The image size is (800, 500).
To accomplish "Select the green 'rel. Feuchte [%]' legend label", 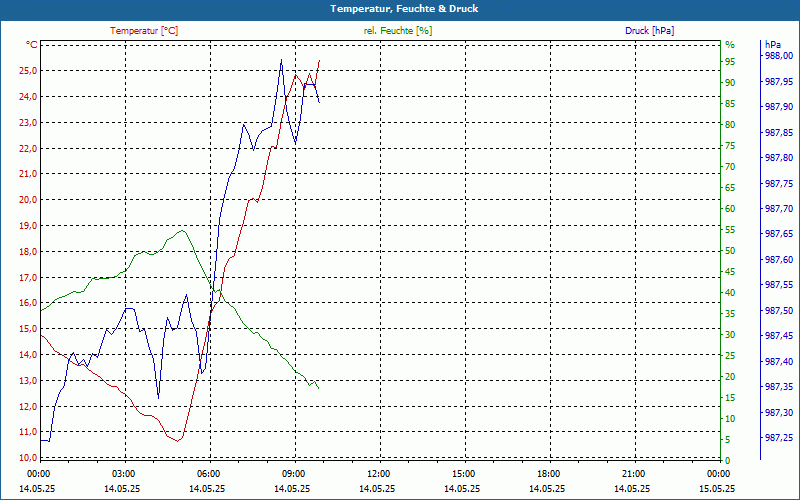I will pyautogui.click(x=398, y=31).
